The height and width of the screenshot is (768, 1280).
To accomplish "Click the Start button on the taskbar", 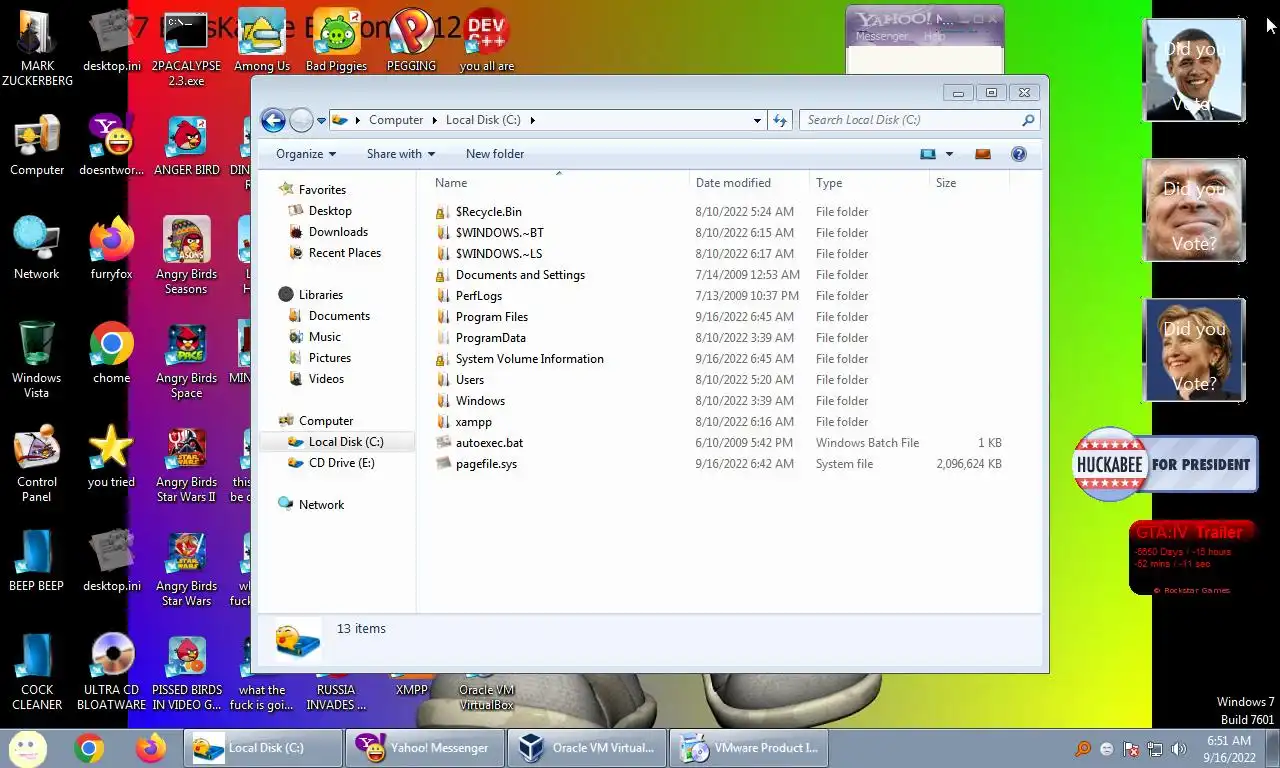I will pyautogui.click(x=27, y=748).
